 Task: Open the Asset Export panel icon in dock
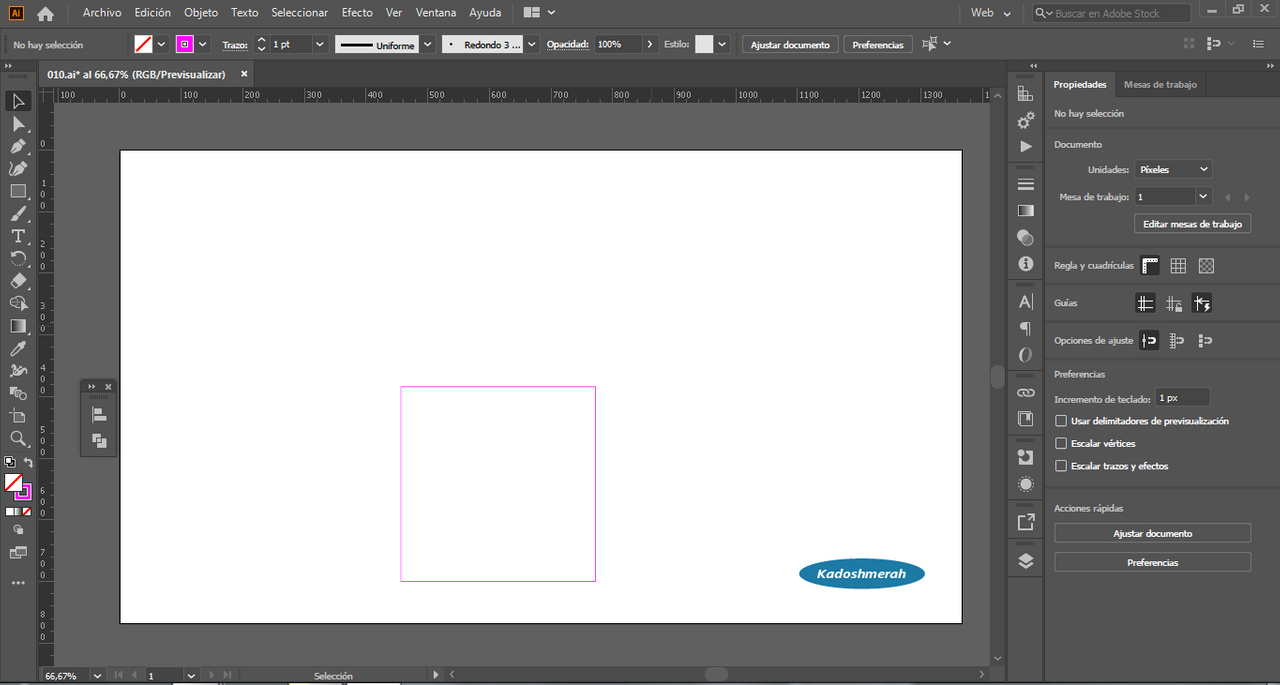point(1025,522)
